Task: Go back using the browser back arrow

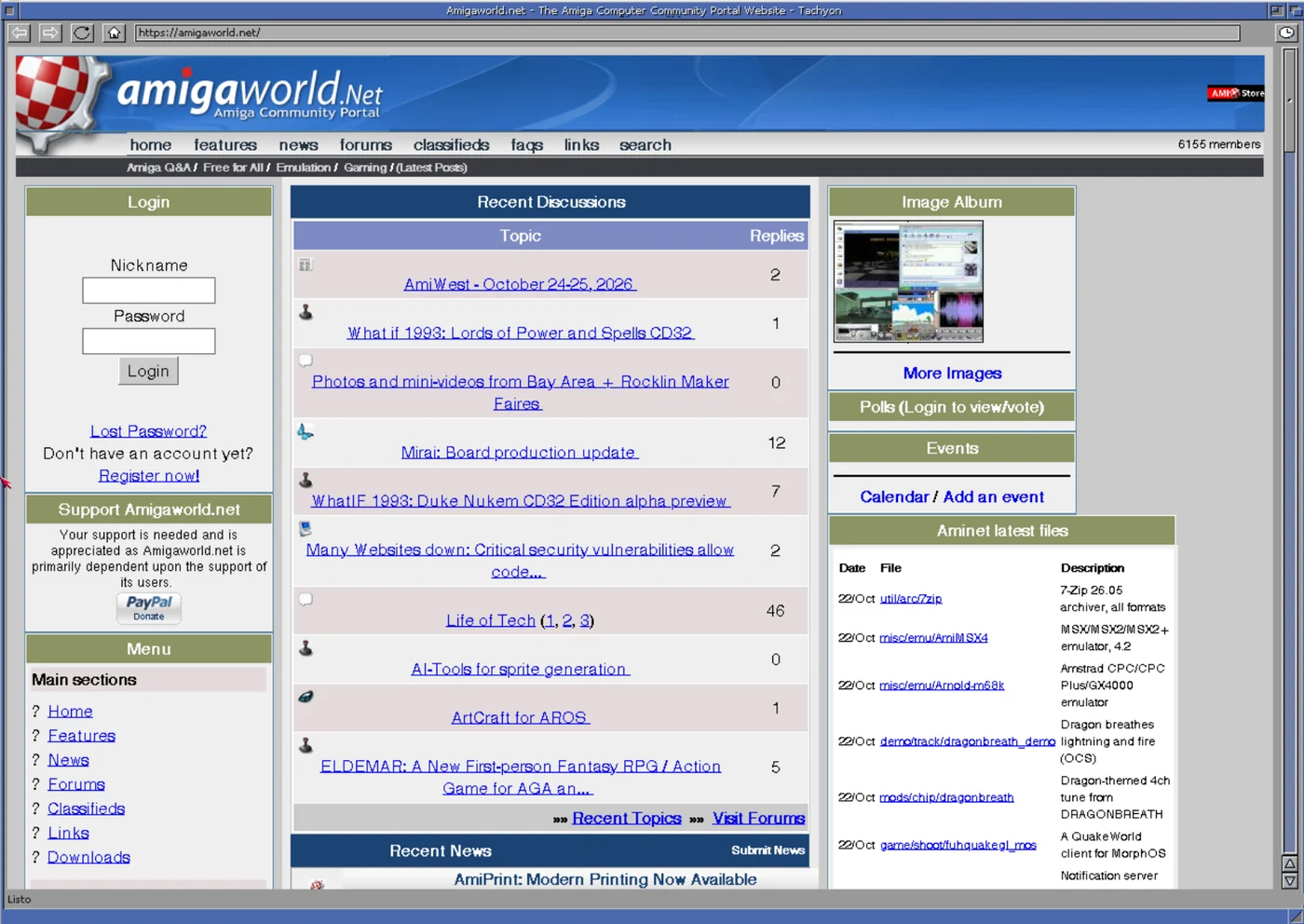Action: [x=19, y=33]
